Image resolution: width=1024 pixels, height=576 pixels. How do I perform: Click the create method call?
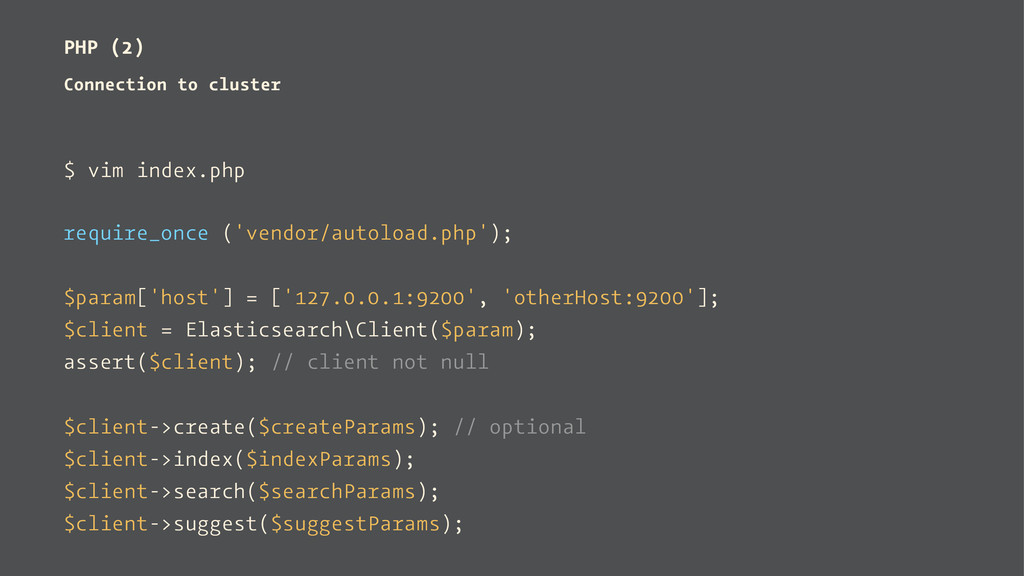[209, 426]
